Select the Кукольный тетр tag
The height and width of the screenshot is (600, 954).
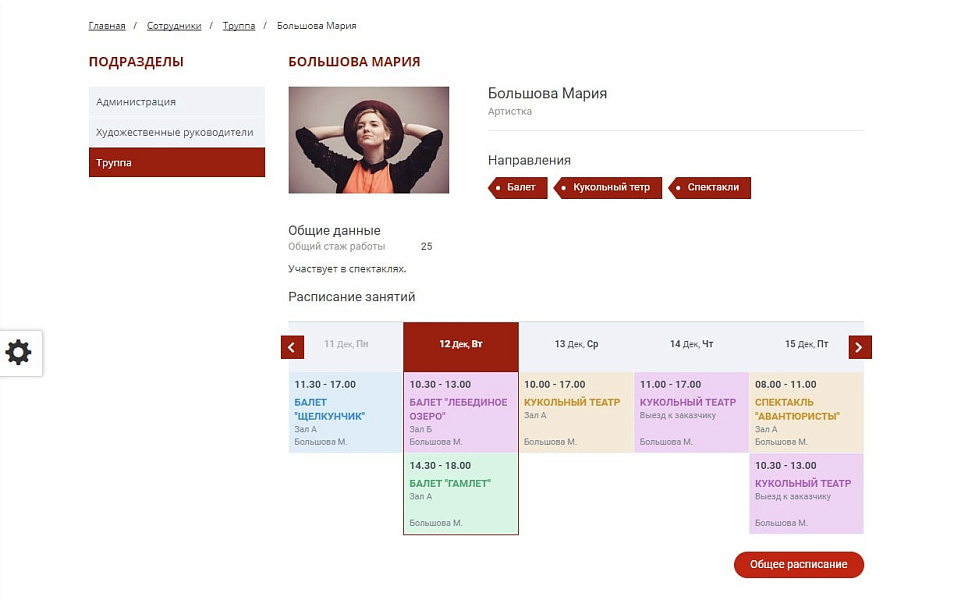point(610,188)
